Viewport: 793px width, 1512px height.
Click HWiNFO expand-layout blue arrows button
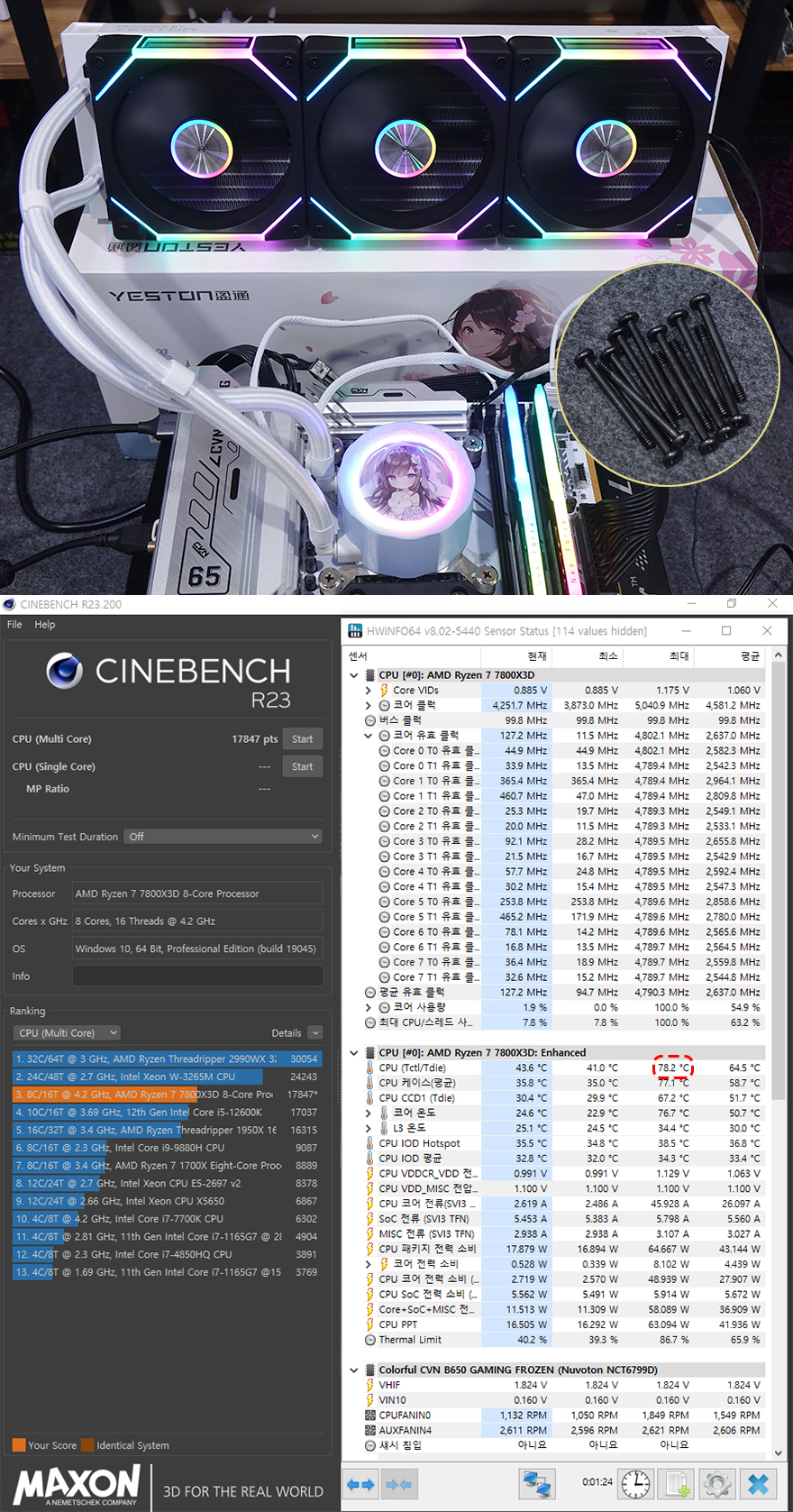[360, 1484]
